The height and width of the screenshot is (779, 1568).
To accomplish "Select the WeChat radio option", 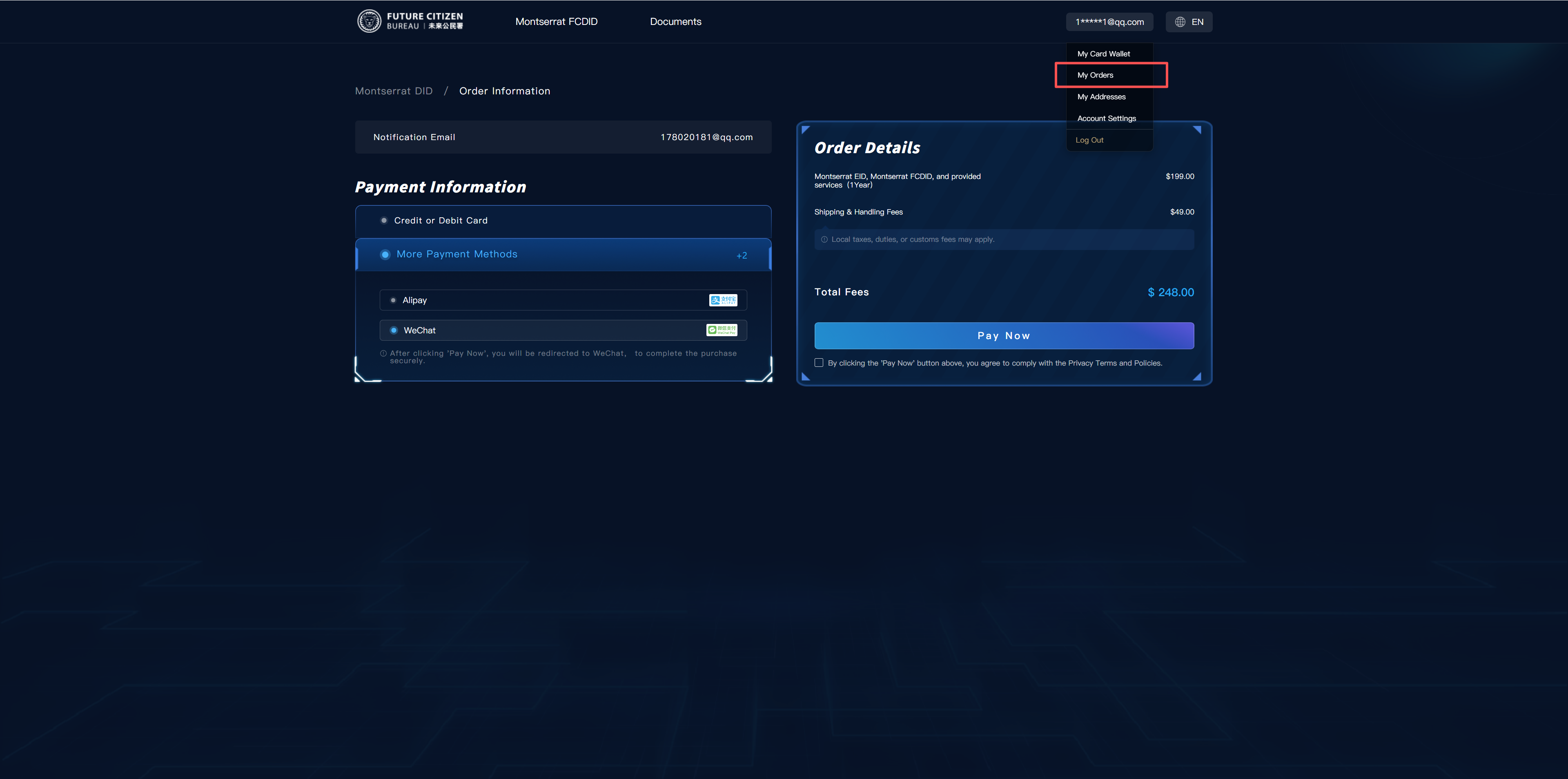I will [394, 330].
